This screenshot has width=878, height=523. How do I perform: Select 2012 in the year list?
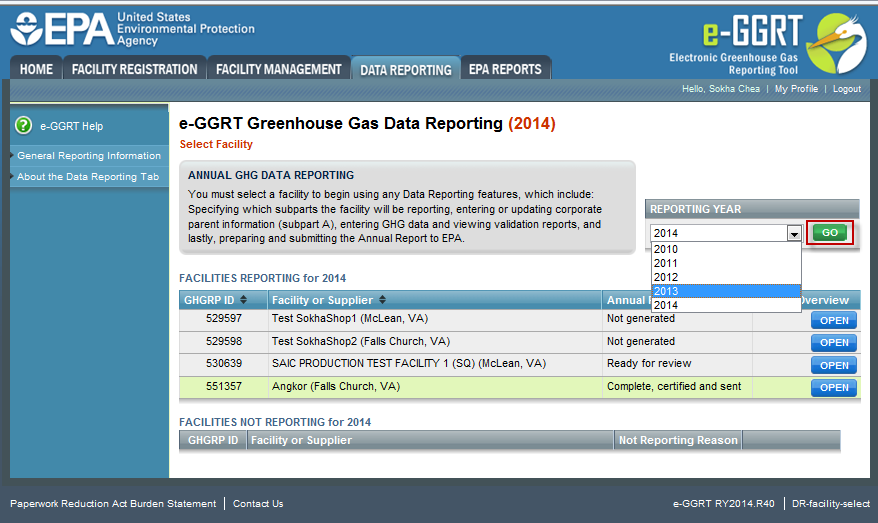click(726, 277)
